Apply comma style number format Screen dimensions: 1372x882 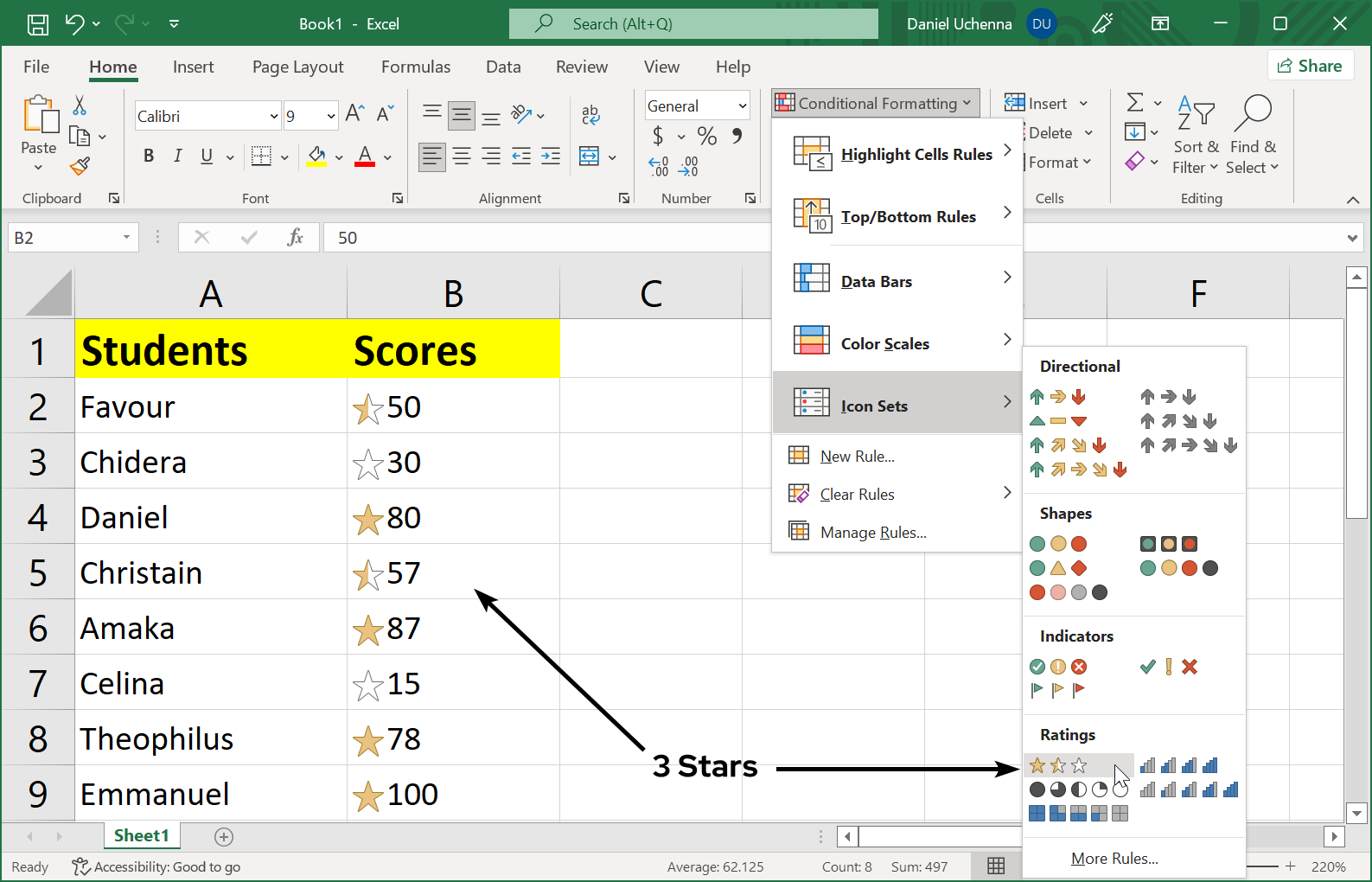[x=737, y=136]
